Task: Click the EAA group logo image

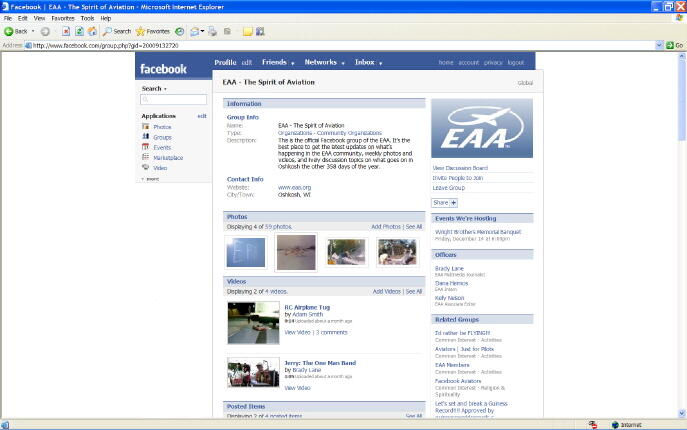Action: pyautogui.click(x=482, y=128)
